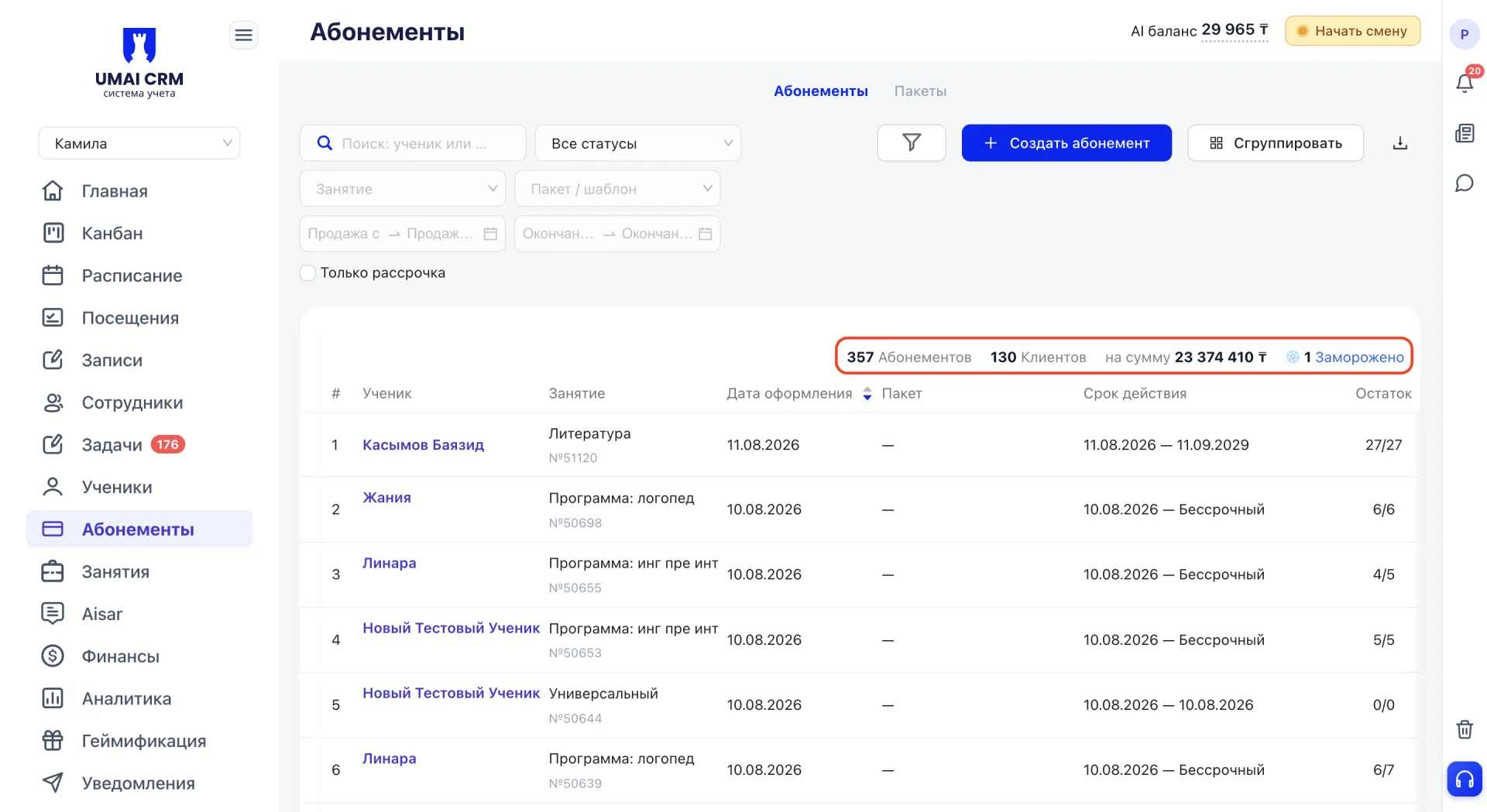
Task: Go to Финансы menu item
Action: (121, 656)
